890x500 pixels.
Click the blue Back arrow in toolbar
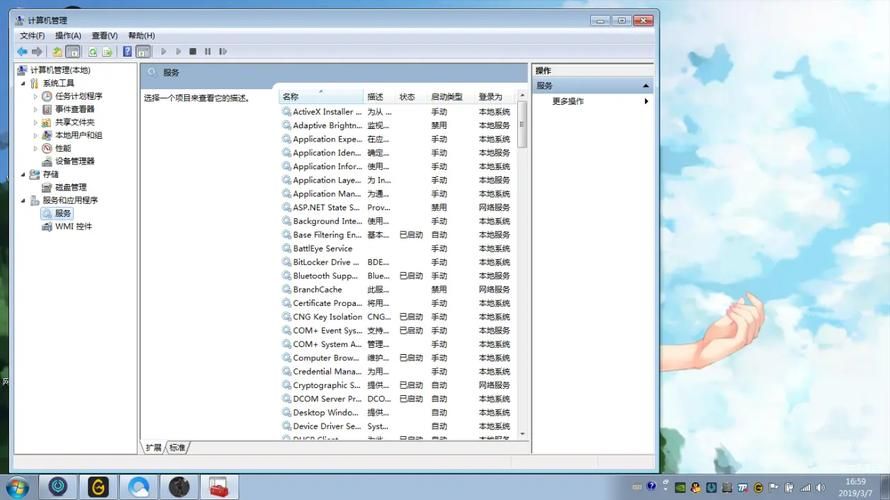click(x=22, y=52)
